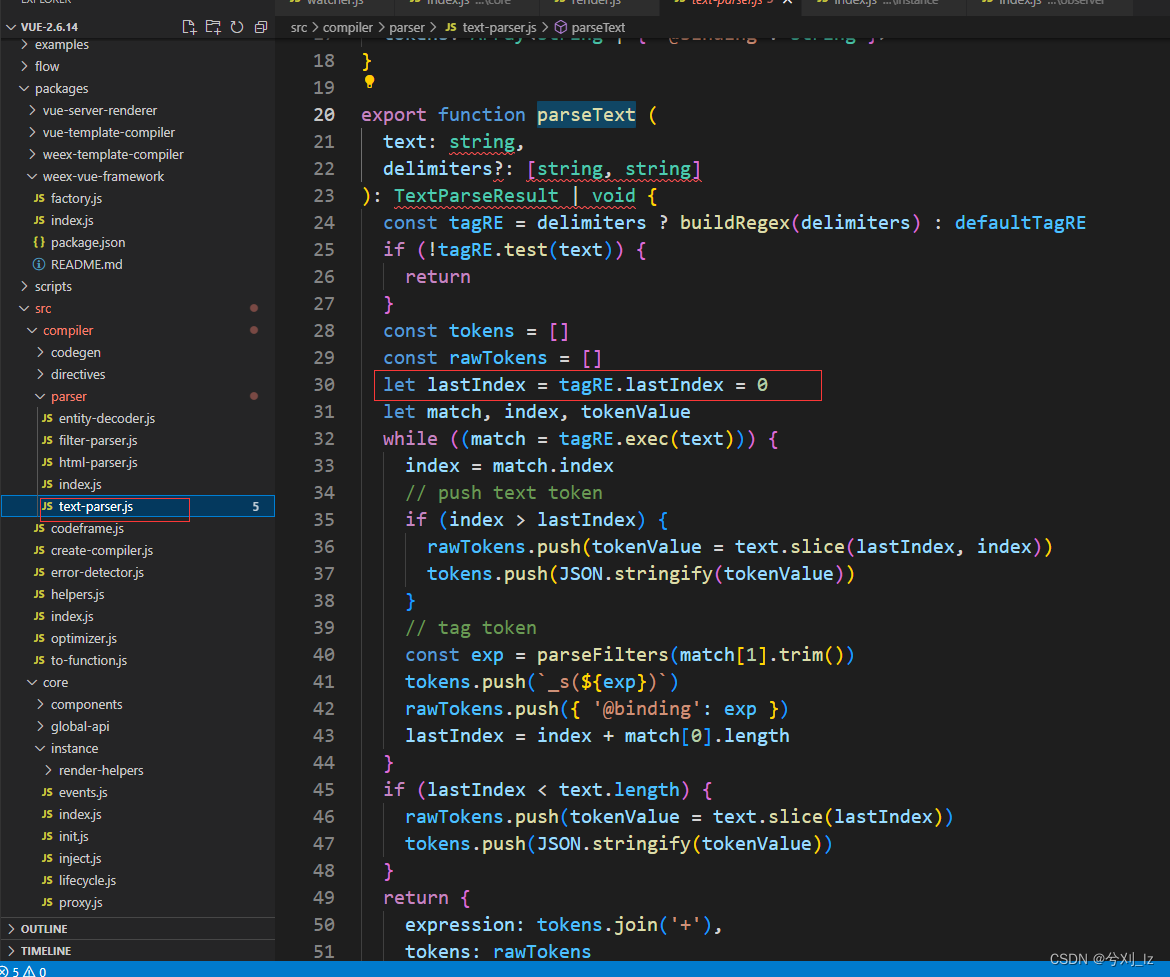Click src in the breadcrumb path
The height and width of the screenshot is (977, 1170).
(298, 28)
